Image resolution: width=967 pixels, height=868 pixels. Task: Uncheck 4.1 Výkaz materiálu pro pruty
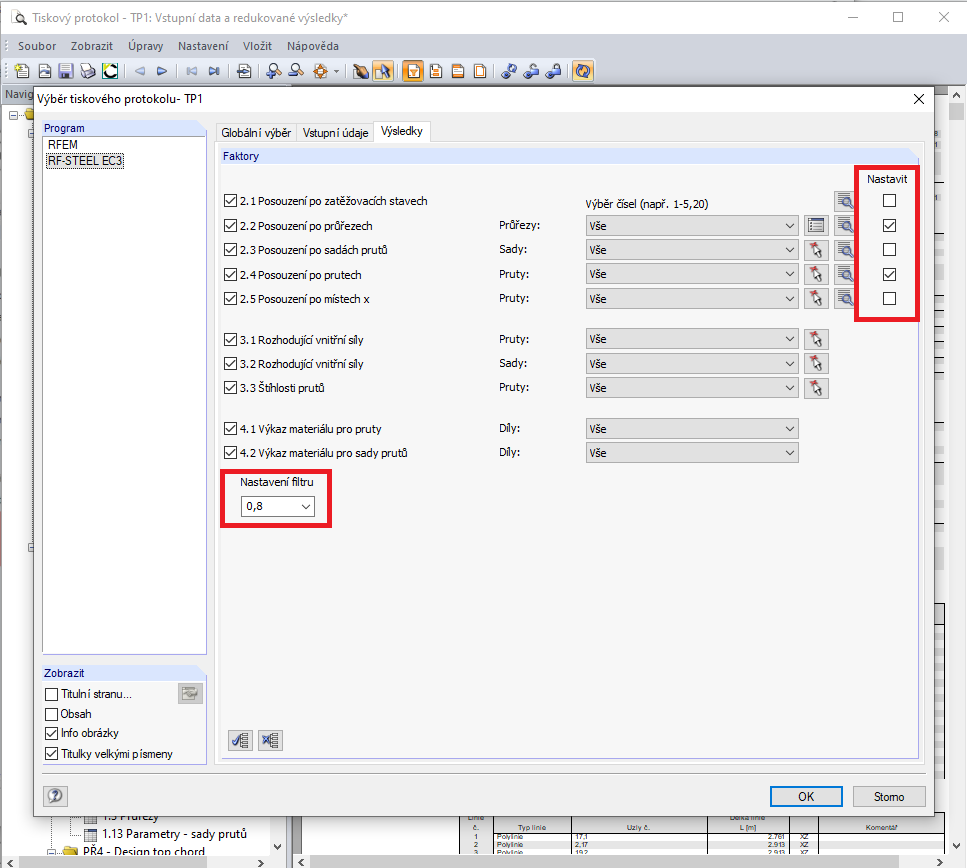click(231, 429)
